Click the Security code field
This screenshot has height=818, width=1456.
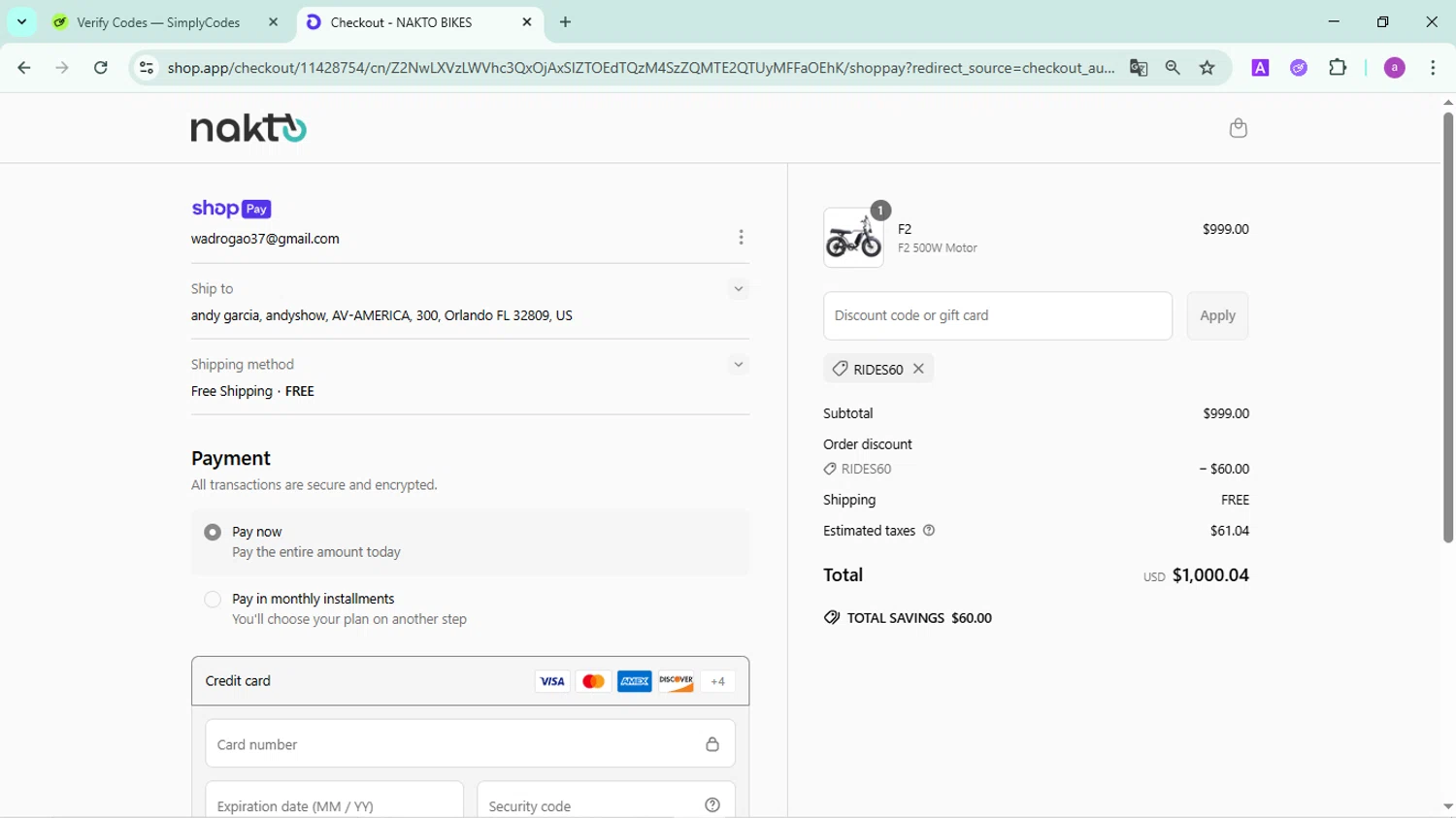[606, 801]
